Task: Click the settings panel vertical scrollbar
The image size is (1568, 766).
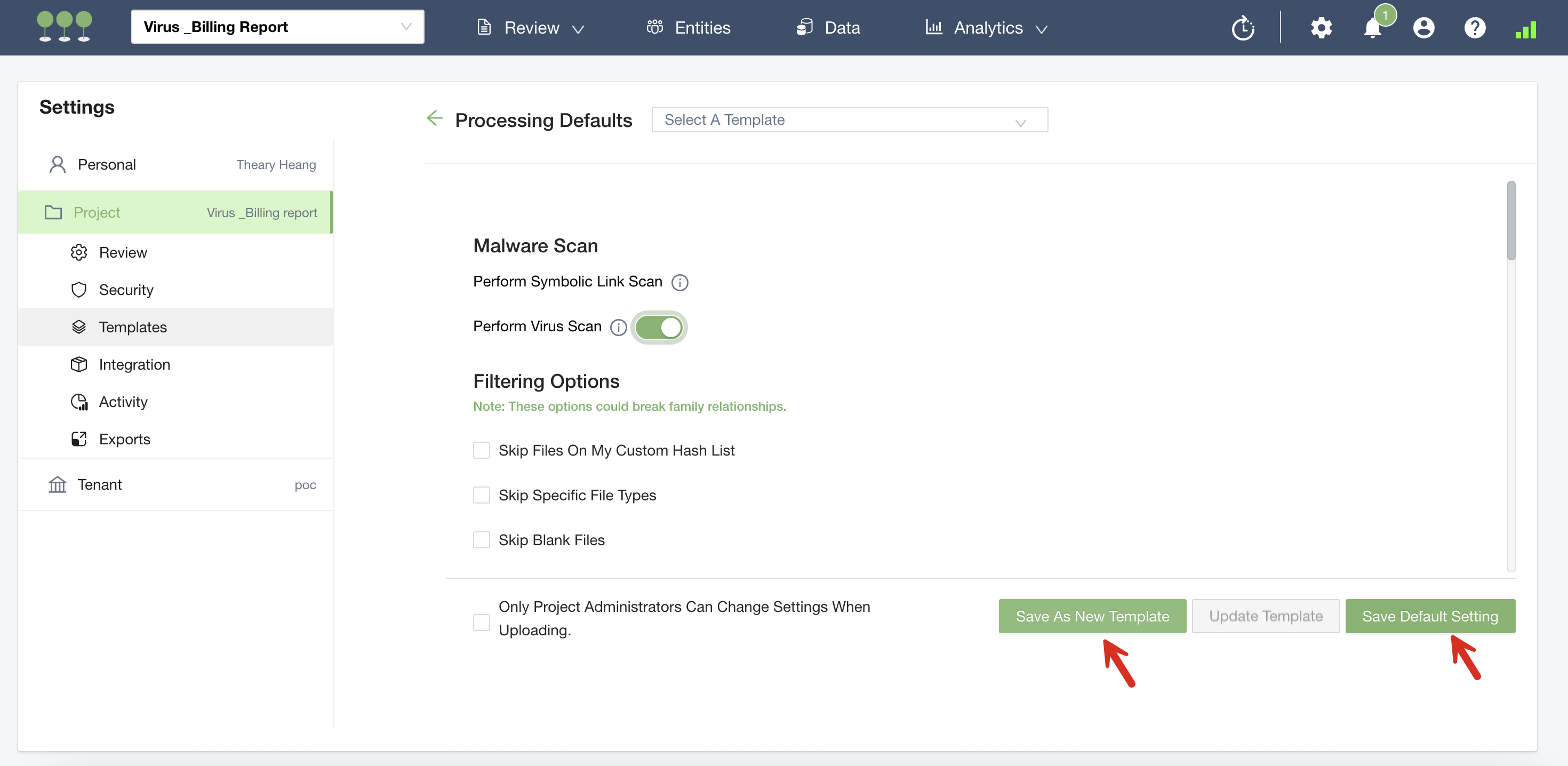Action: [x=1511, y=220]
